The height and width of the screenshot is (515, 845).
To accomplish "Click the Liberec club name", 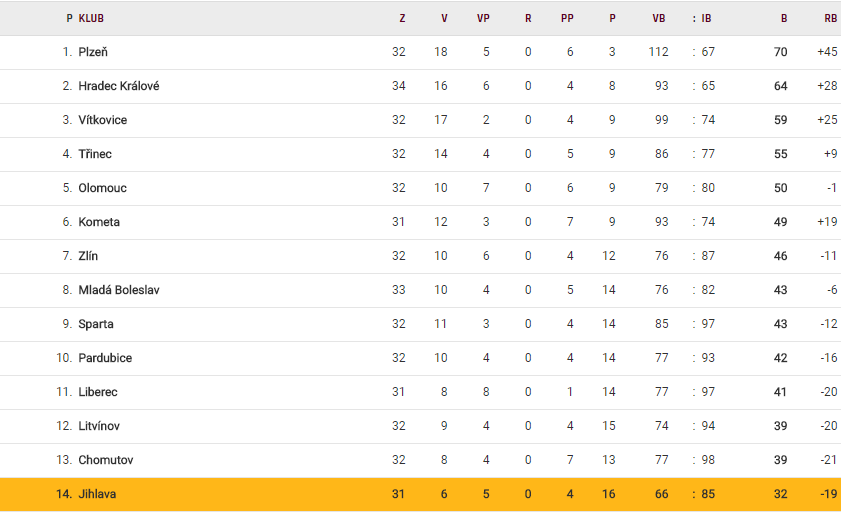I will (98, 392).
